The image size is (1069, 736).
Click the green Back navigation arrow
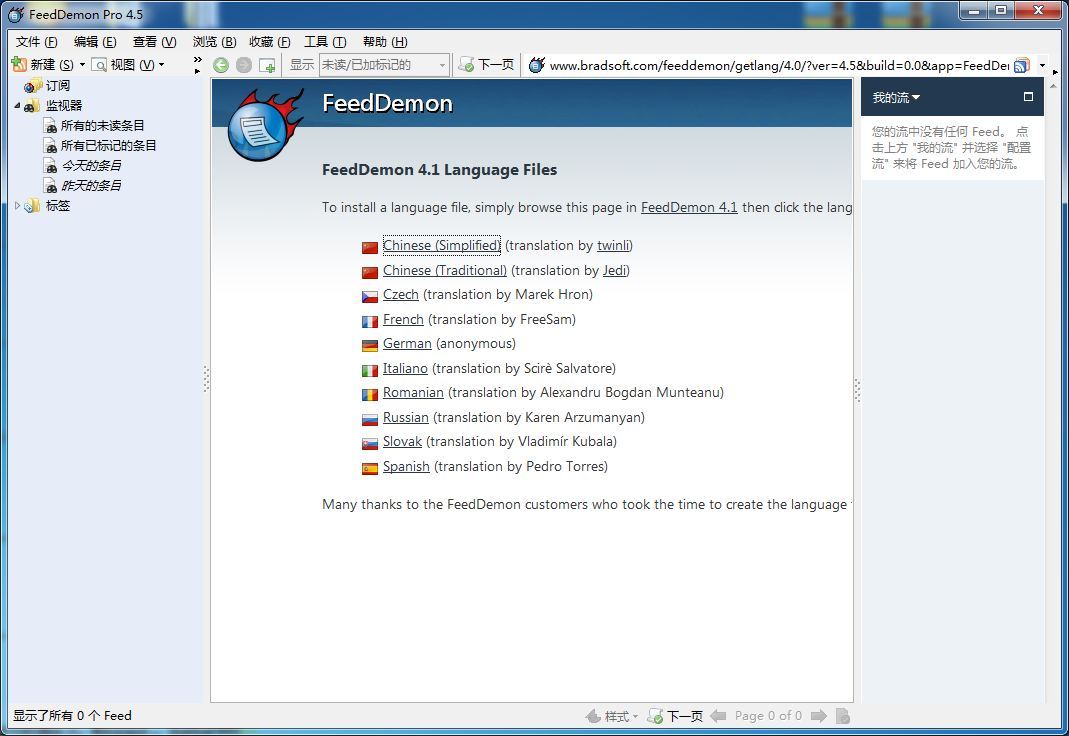pos(221,65)
